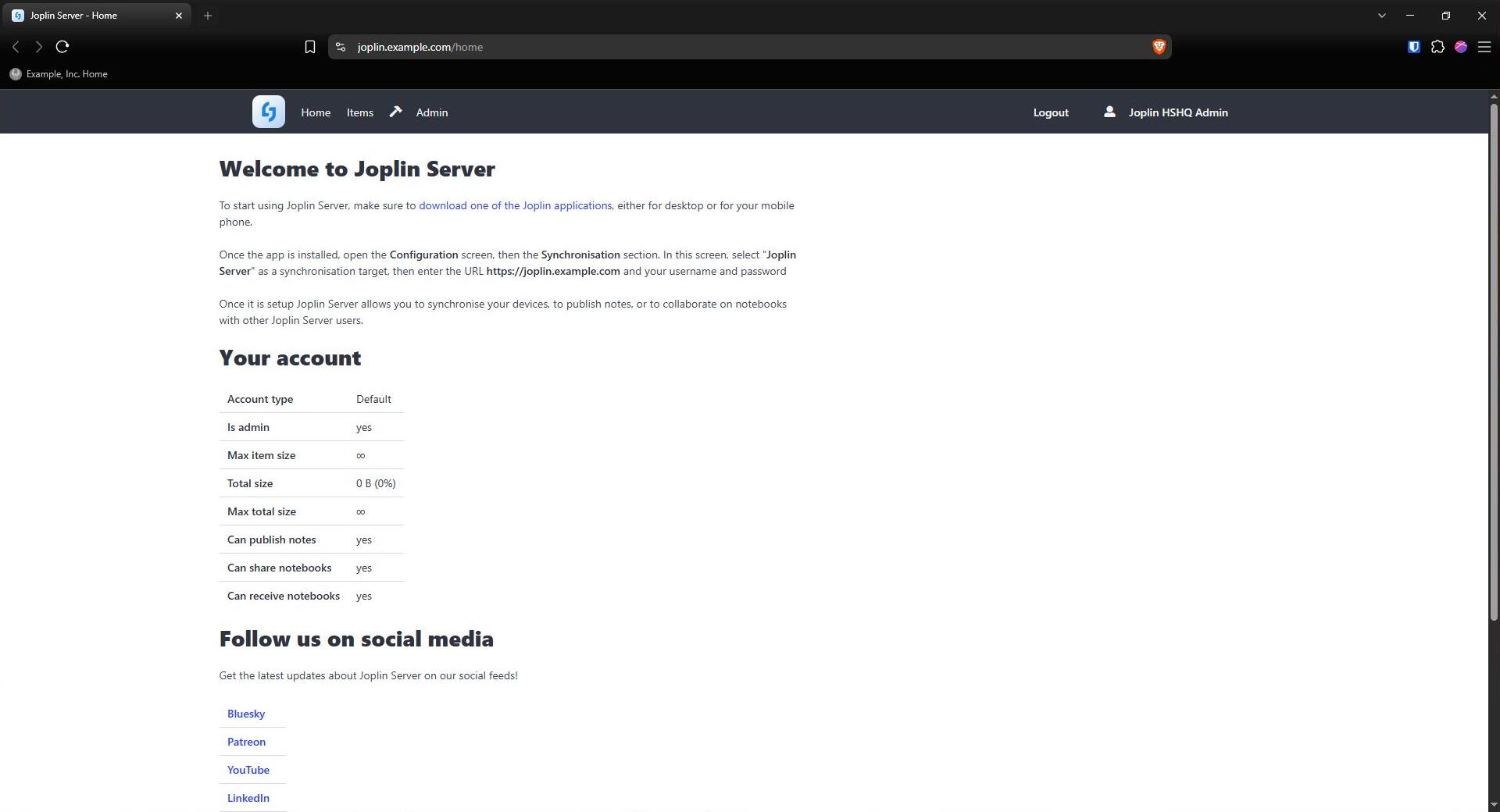Open the Items nav item
This screenshot has width=1500, height=812.
click(x=360, y=112)
